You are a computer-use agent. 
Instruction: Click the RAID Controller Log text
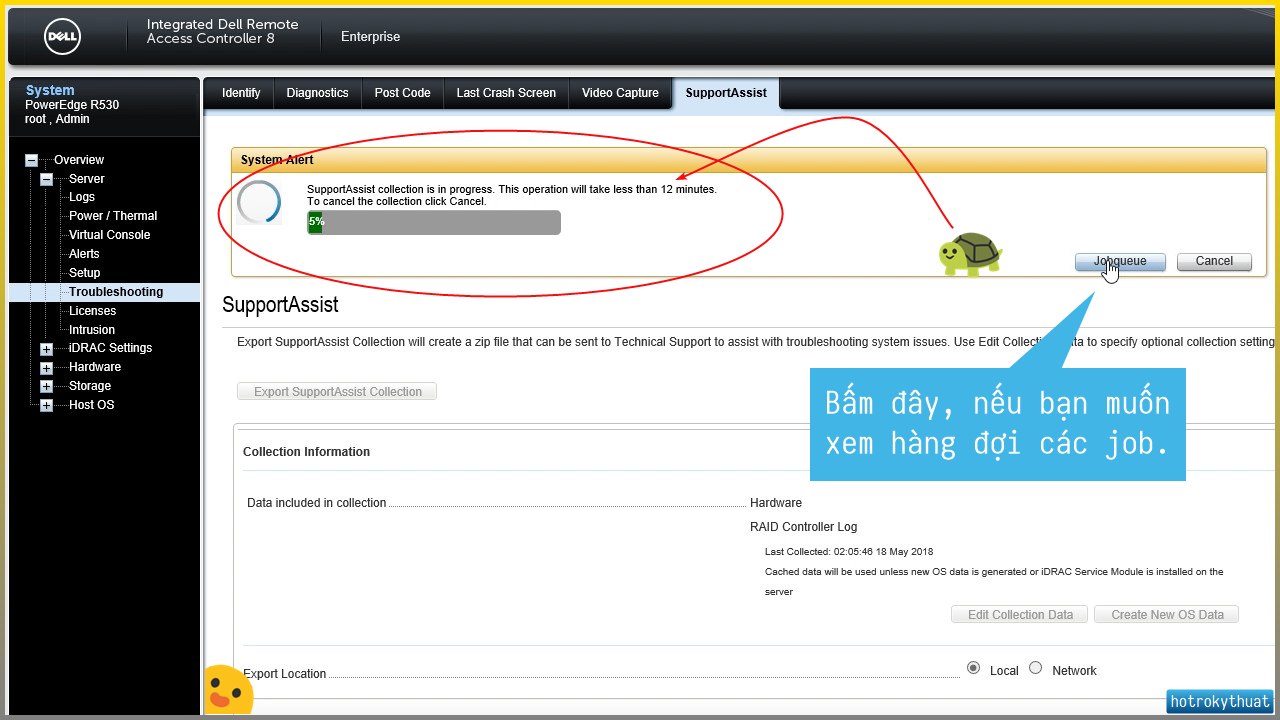tap(803, 527)
